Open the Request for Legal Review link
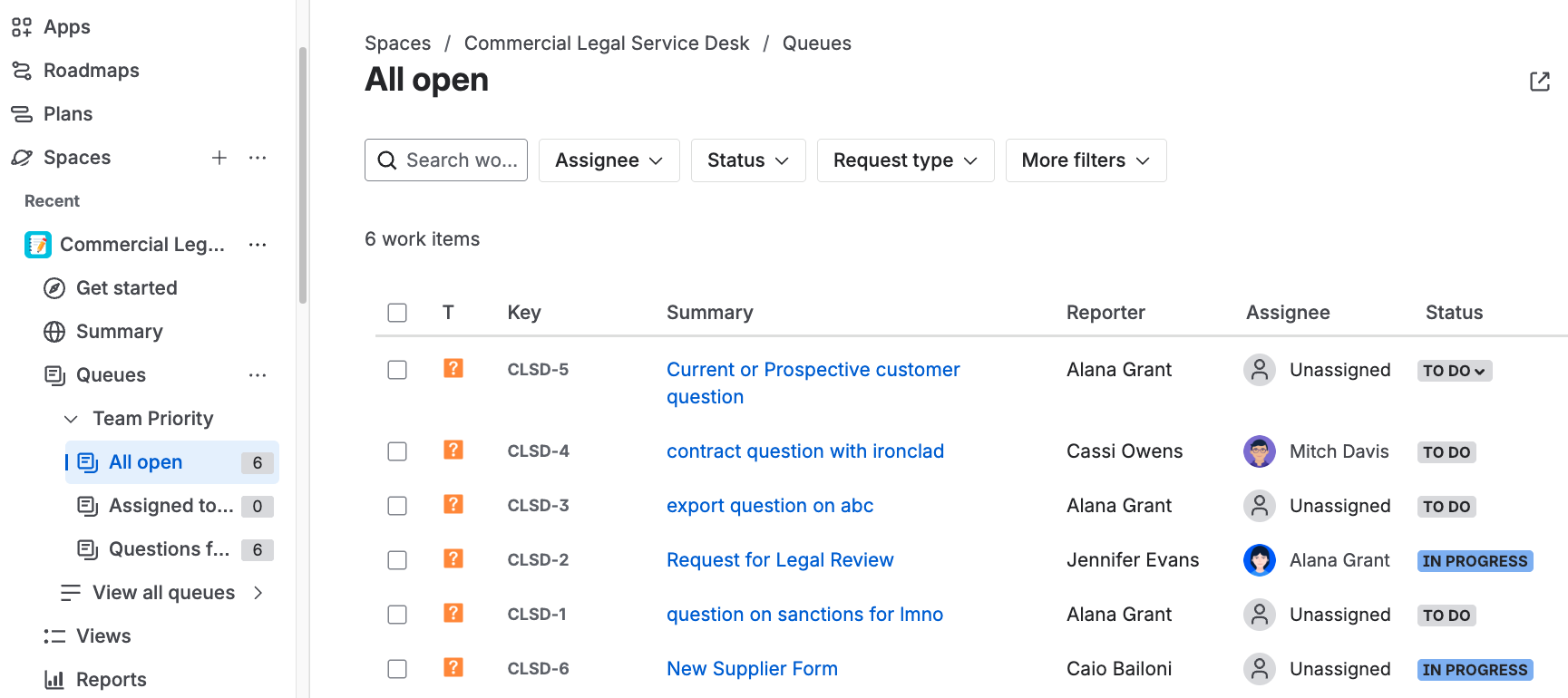The image size is (1568, 698). [779, 560]
